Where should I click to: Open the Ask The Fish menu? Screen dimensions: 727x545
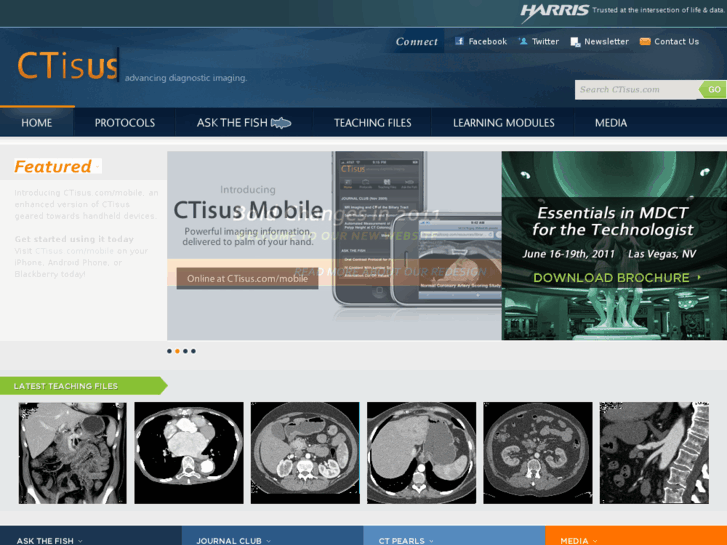click(x=244, y=123)
